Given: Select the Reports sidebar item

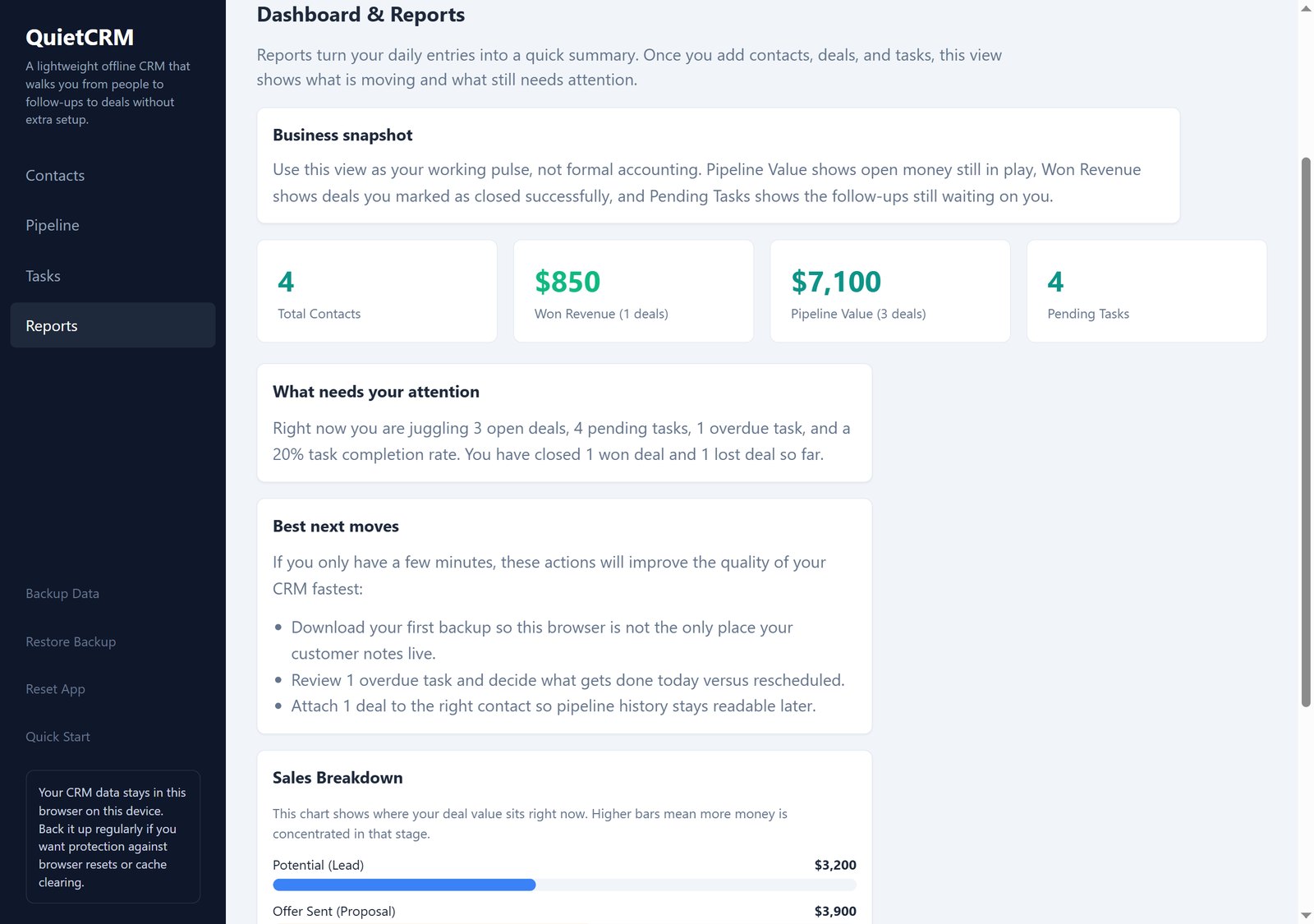Looking at the screenshot, I should click(113, 326).
